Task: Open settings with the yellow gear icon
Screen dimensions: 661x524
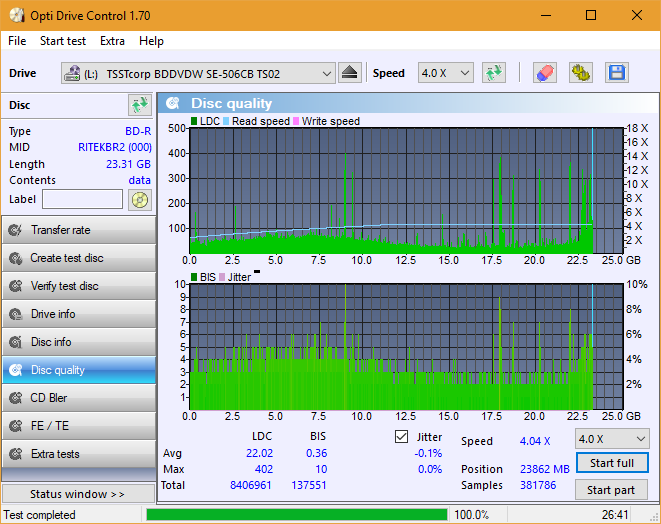Action: coord(580,73)
